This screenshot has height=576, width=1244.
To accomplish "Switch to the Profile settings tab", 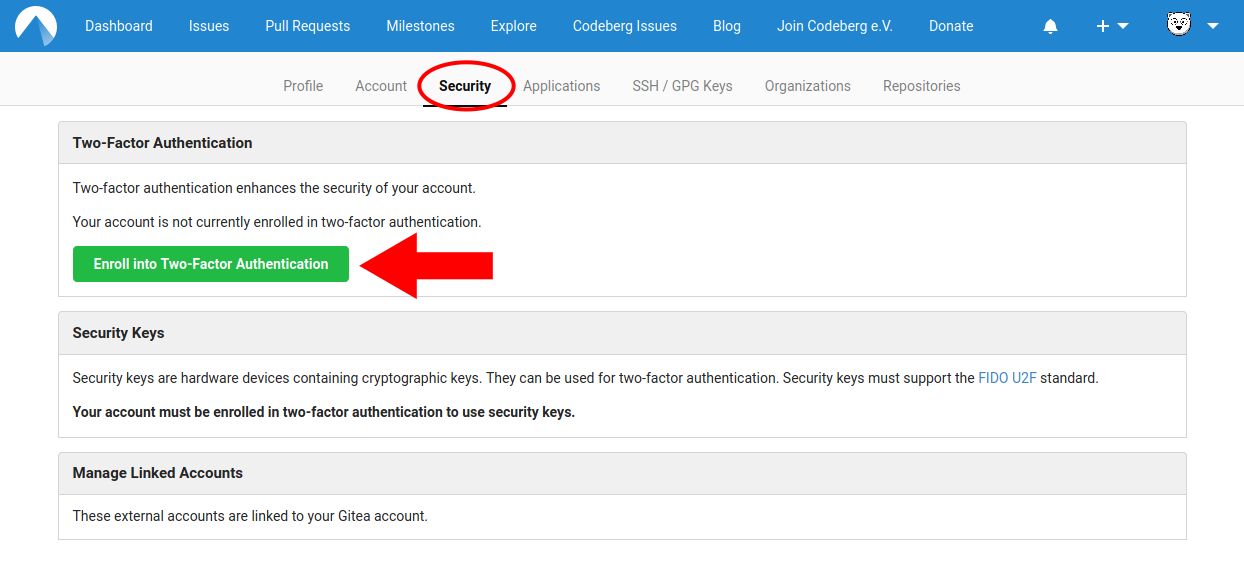I will click(303, 86).
